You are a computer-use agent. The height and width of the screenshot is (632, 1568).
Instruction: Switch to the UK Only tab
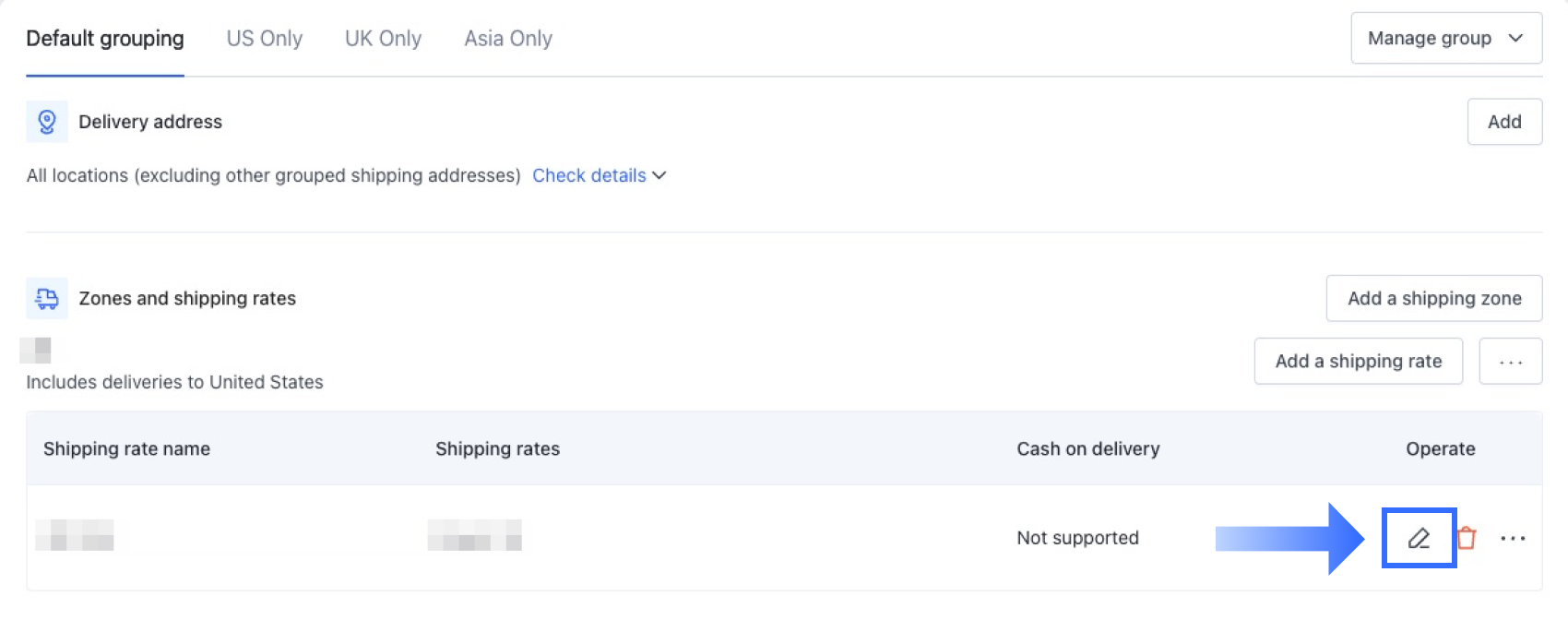click(x=383, y=39)
